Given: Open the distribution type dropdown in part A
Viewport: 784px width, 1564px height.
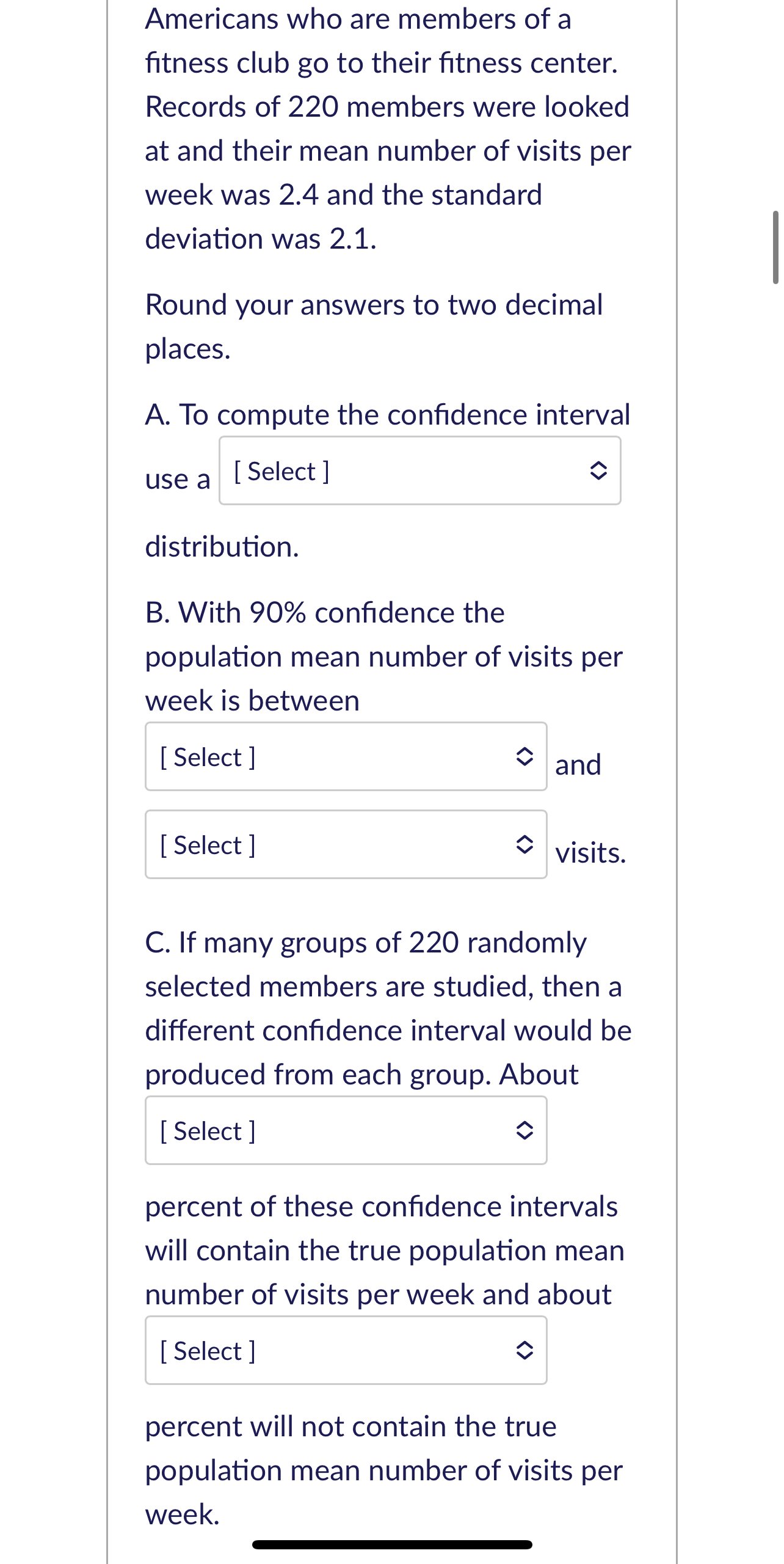Looking at the screenshot, I should point(419,470).
